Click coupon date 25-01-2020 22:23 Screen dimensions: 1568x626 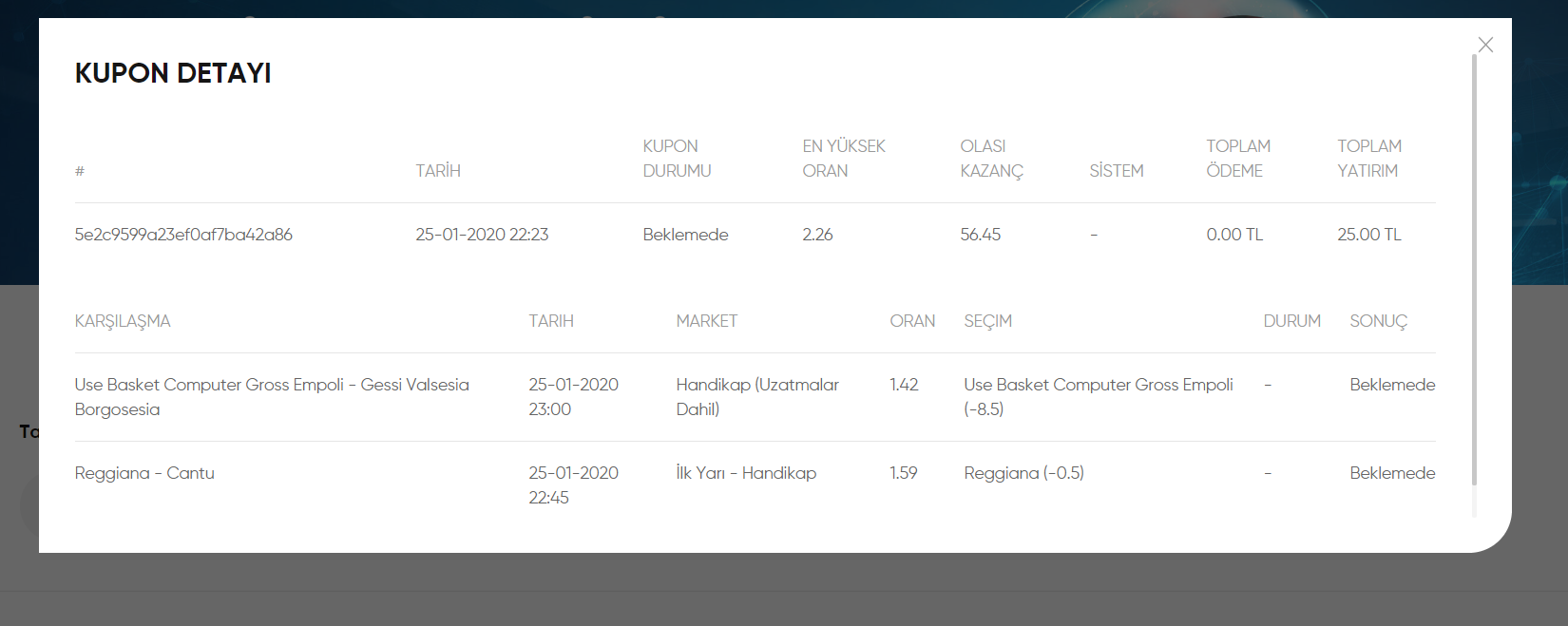tap(482, 235)
